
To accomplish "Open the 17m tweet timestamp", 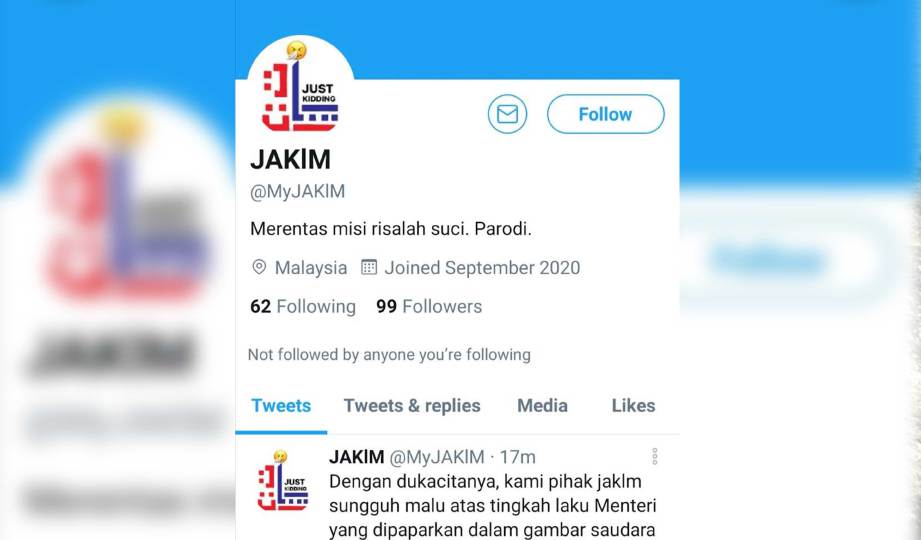I will tap(517, 457).
